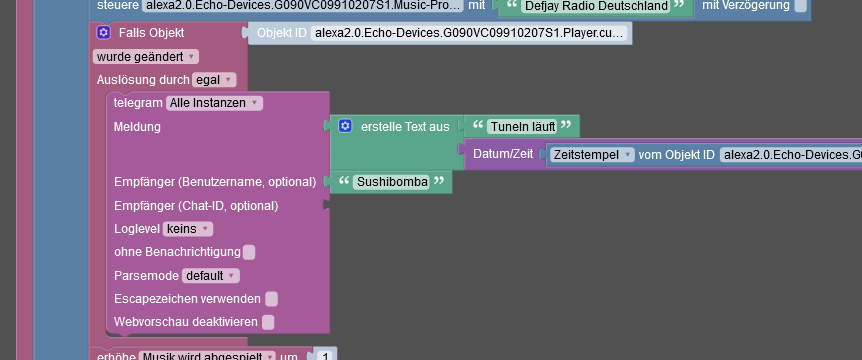The height and width of the screenshot is (360, 862).
Task: Click object ID after vom Objekt ID
Action: point(791,154)
